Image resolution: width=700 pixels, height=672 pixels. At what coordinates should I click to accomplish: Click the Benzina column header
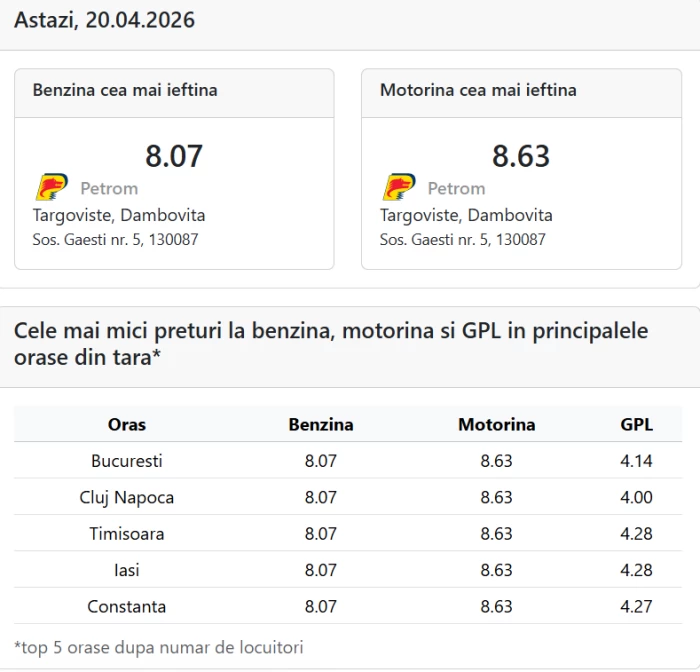321,424
